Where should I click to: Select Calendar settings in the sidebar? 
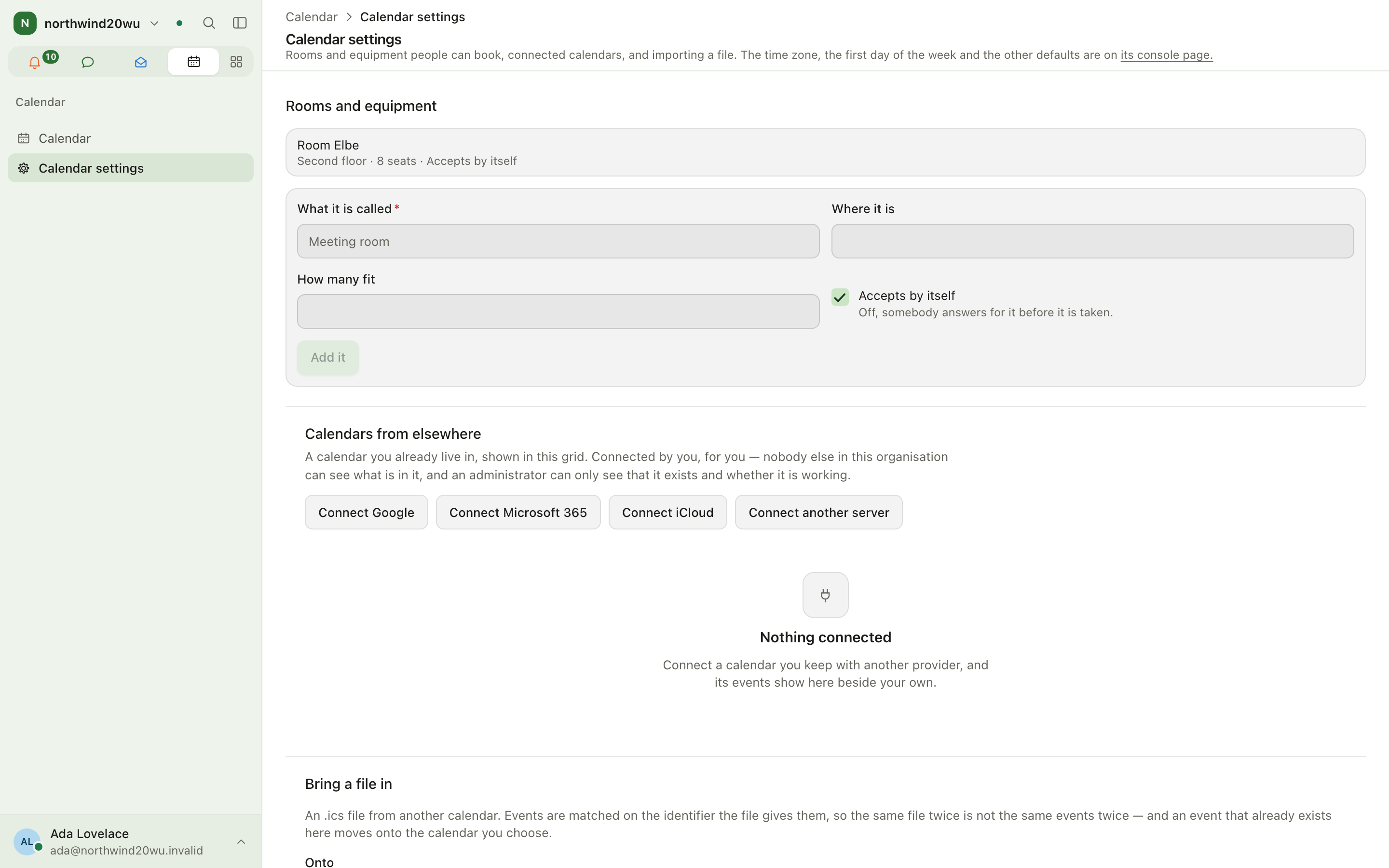tap(130, 168)
